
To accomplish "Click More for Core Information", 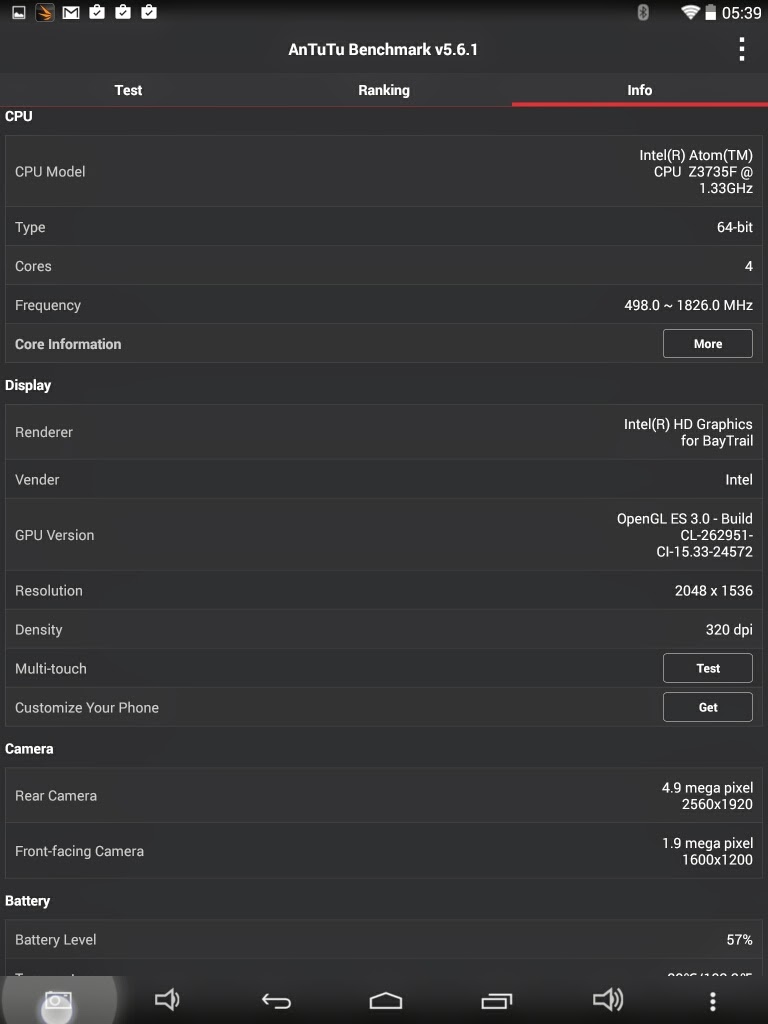I will (x=707, y=344).
